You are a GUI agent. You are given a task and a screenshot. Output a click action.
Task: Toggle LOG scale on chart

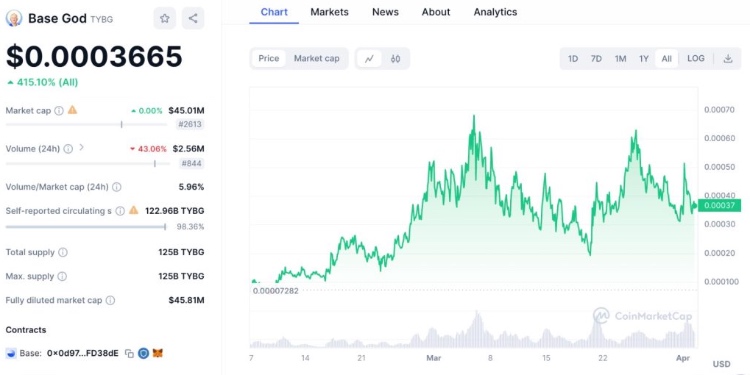pyautogui.click(x=695, y=58)
